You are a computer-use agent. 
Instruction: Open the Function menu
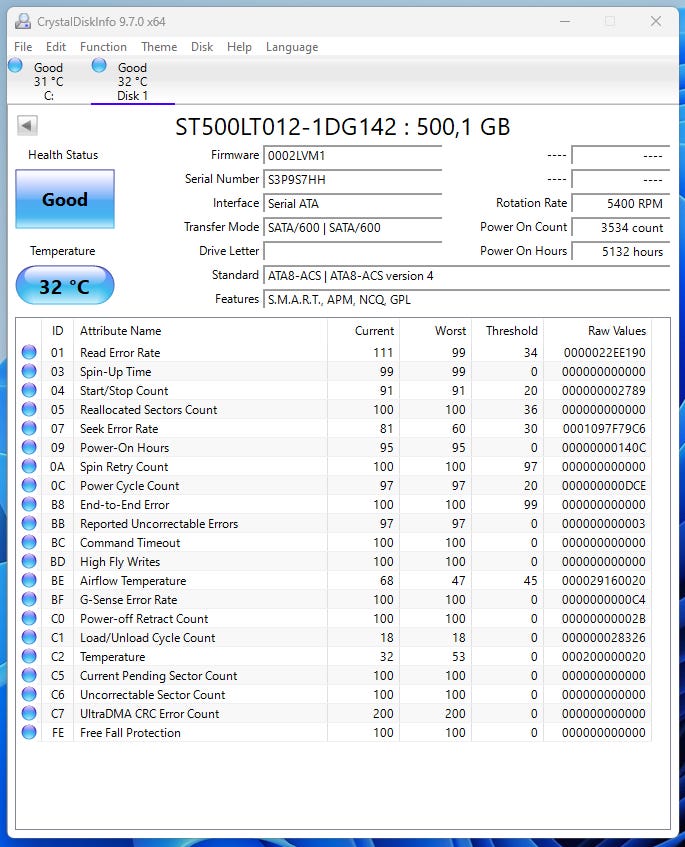[103, 47]
